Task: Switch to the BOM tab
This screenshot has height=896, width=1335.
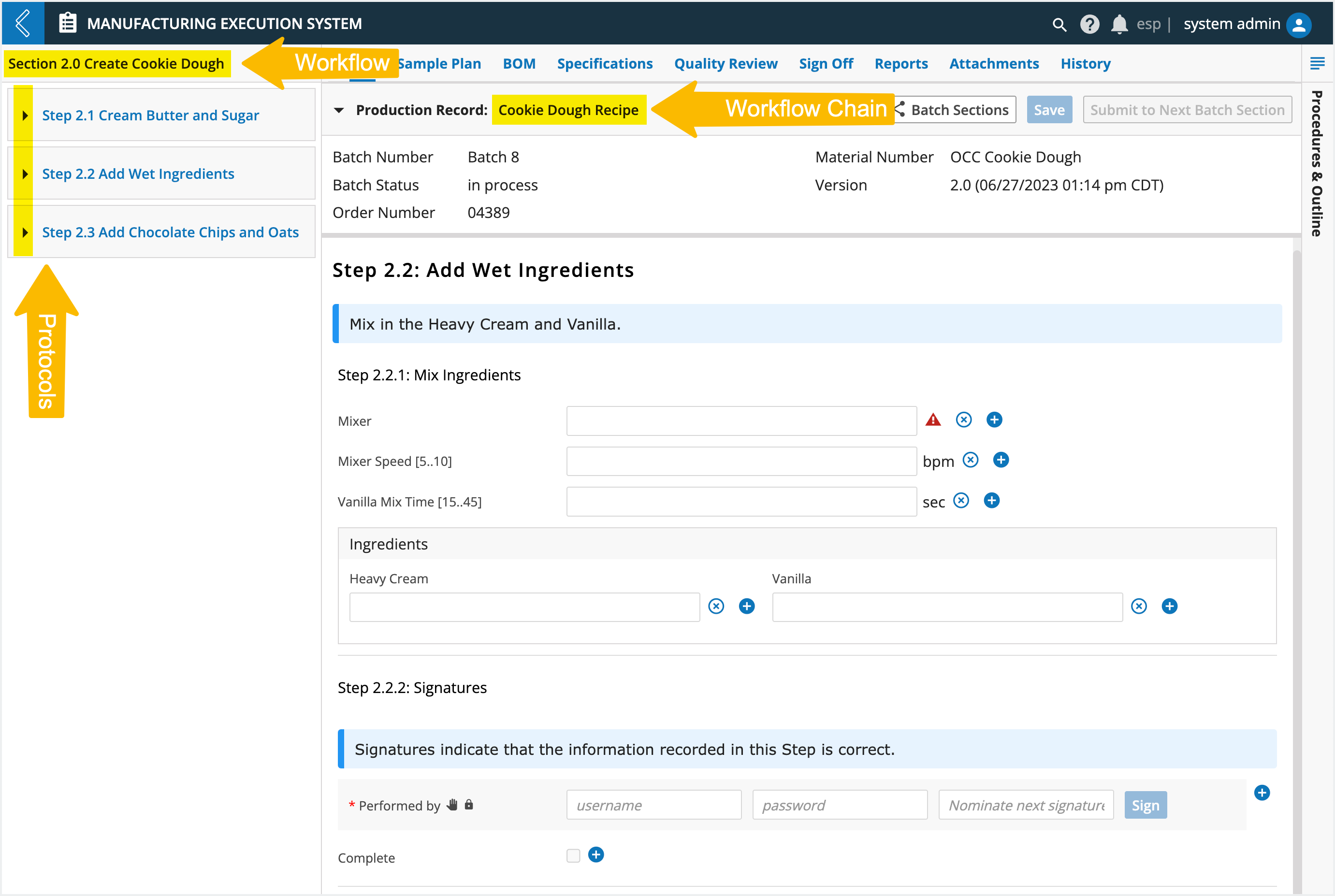Action: pos(519,63)
